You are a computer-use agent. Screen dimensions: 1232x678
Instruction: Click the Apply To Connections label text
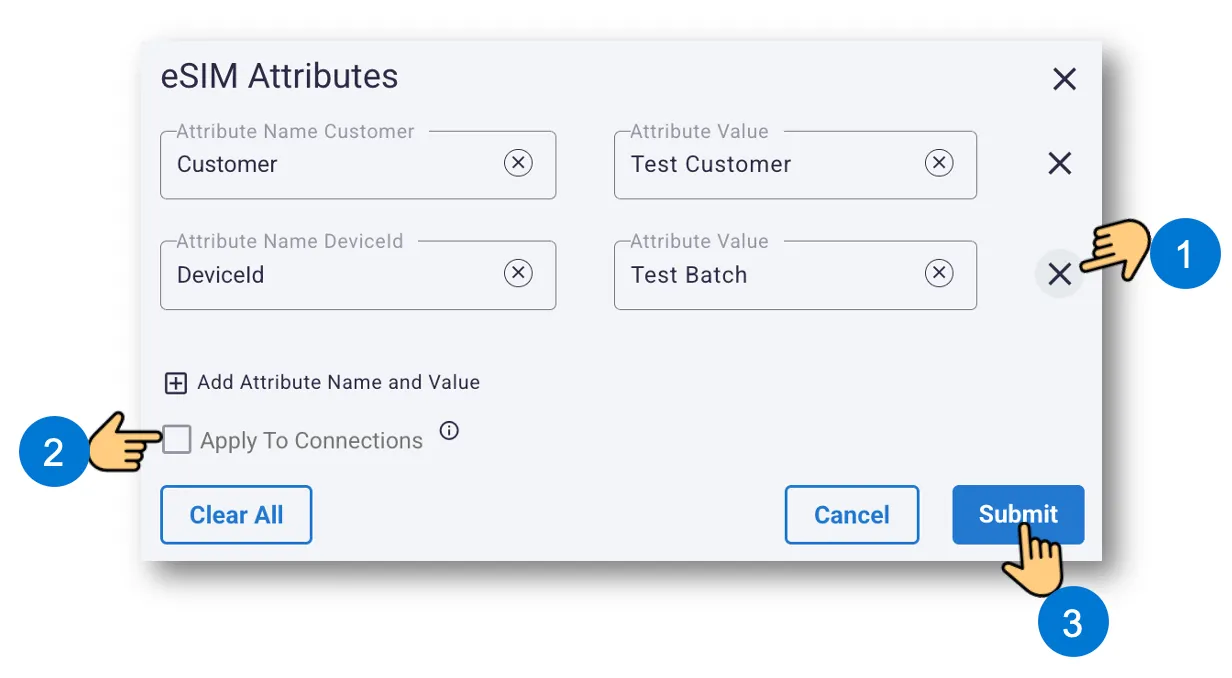311,441
